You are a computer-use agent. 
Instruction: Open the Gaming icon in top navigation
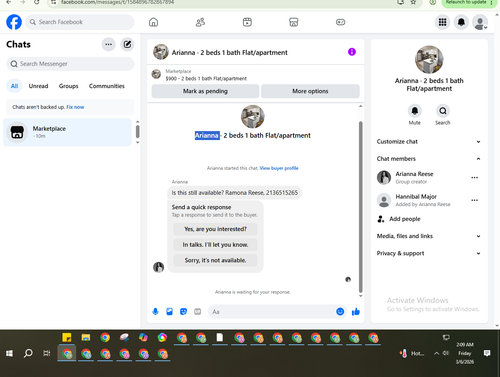click(340, 22)
